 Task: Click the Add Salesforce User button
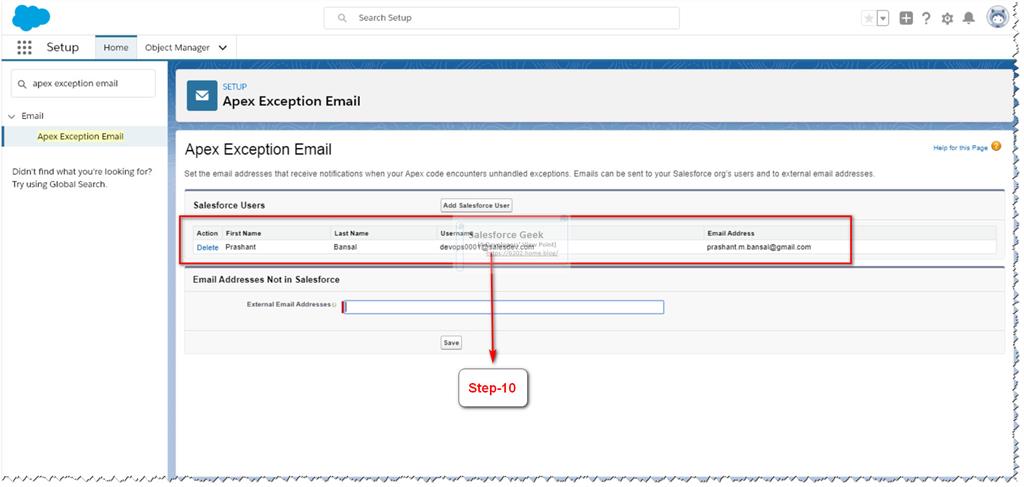tap(476, 205)
